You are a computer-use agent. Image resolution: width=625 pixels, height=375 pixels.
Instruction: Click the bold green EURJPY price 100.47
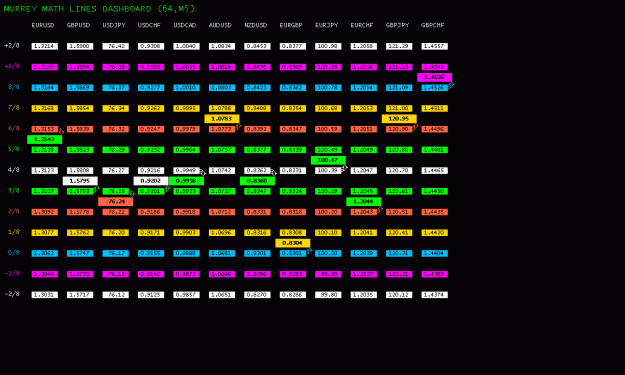tap(328, 160)
